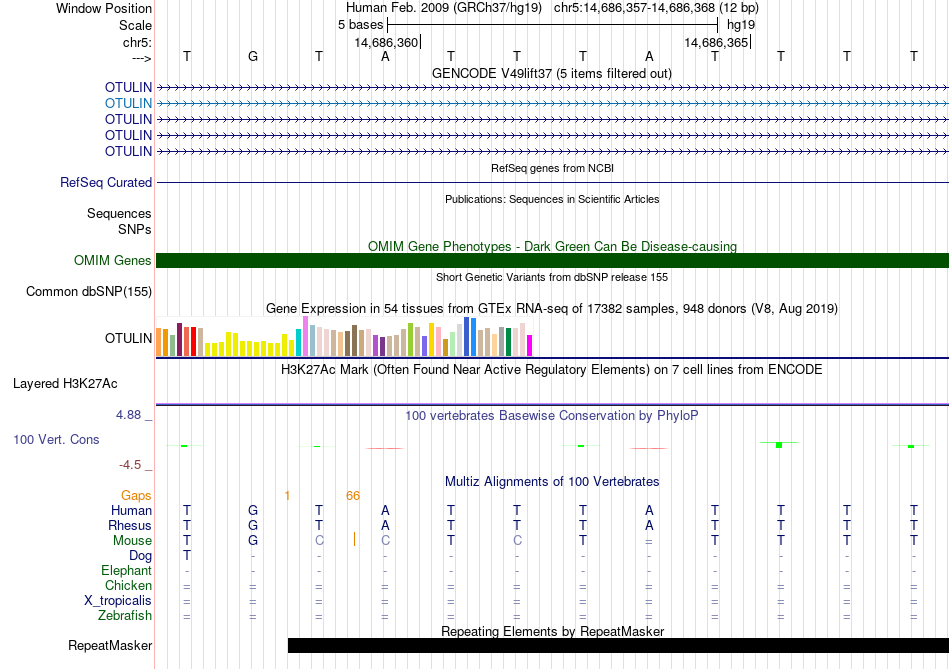Screen dimensions: 950x669
Task: Click the Human Feb. 2009 (GRCh37/hg19) header text
Action: click(x=445, y=8)
